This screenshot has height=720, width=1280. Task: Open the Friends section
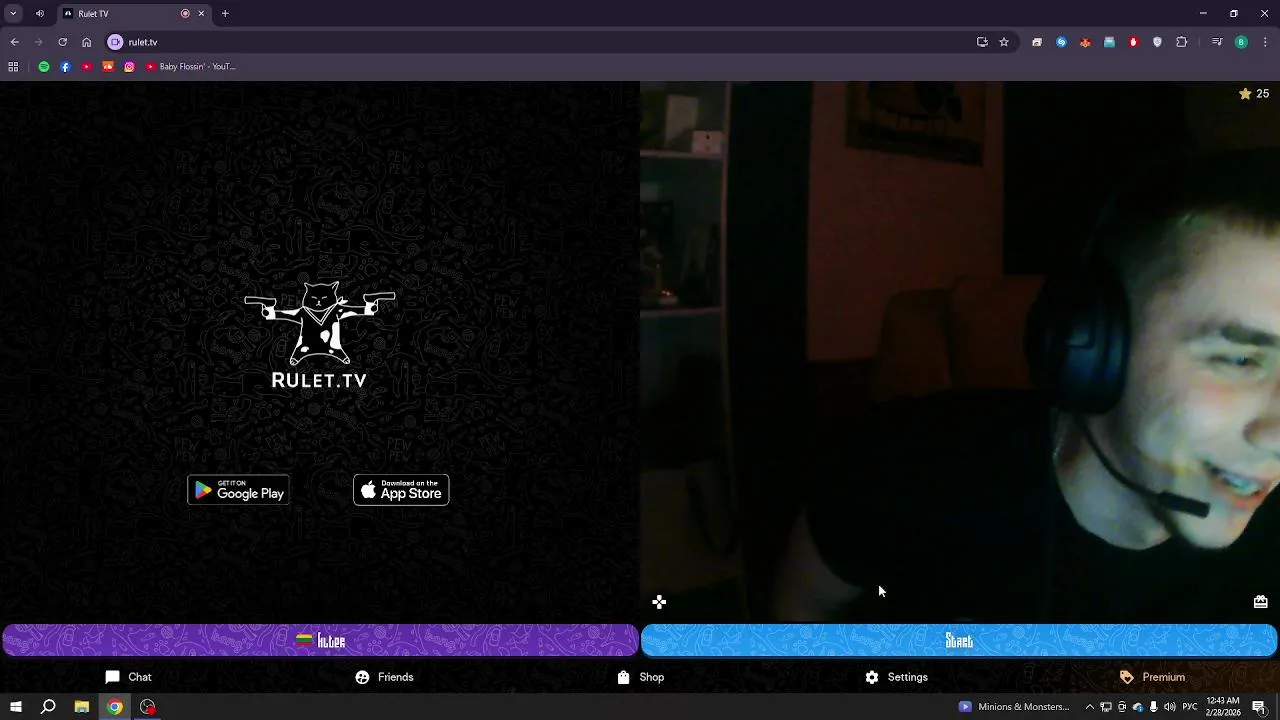(384, 677)
